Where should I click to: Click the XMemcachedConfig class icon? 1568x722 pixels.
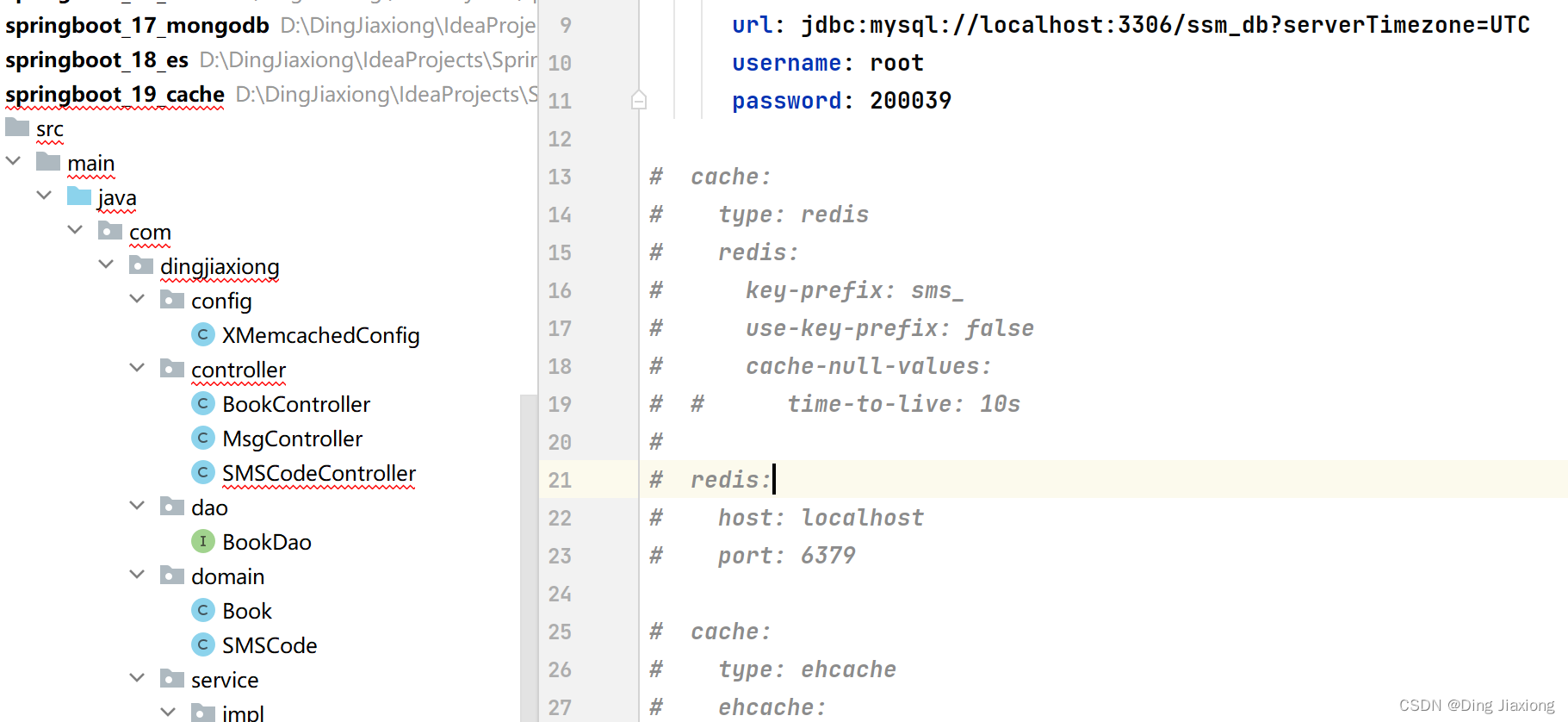[202, 334]
